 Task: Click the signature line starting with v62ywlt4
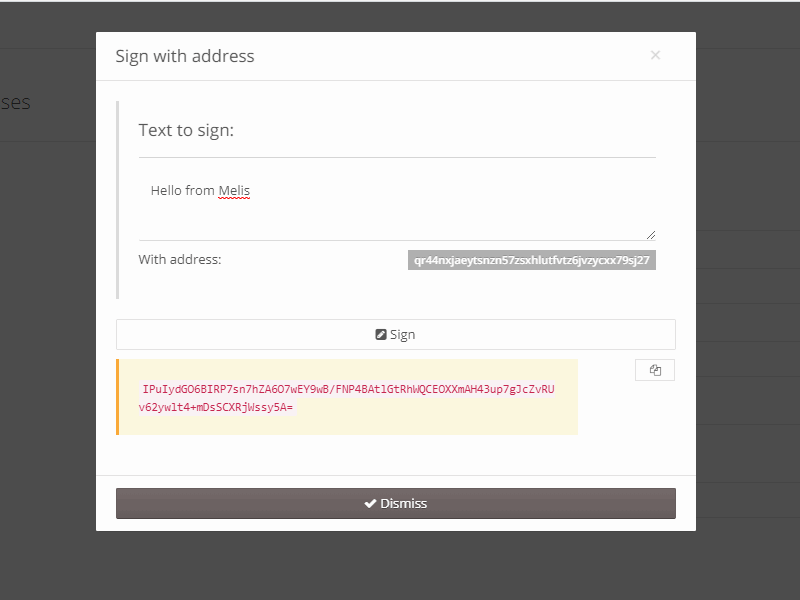pyautogui.click(x=216, y=407)
